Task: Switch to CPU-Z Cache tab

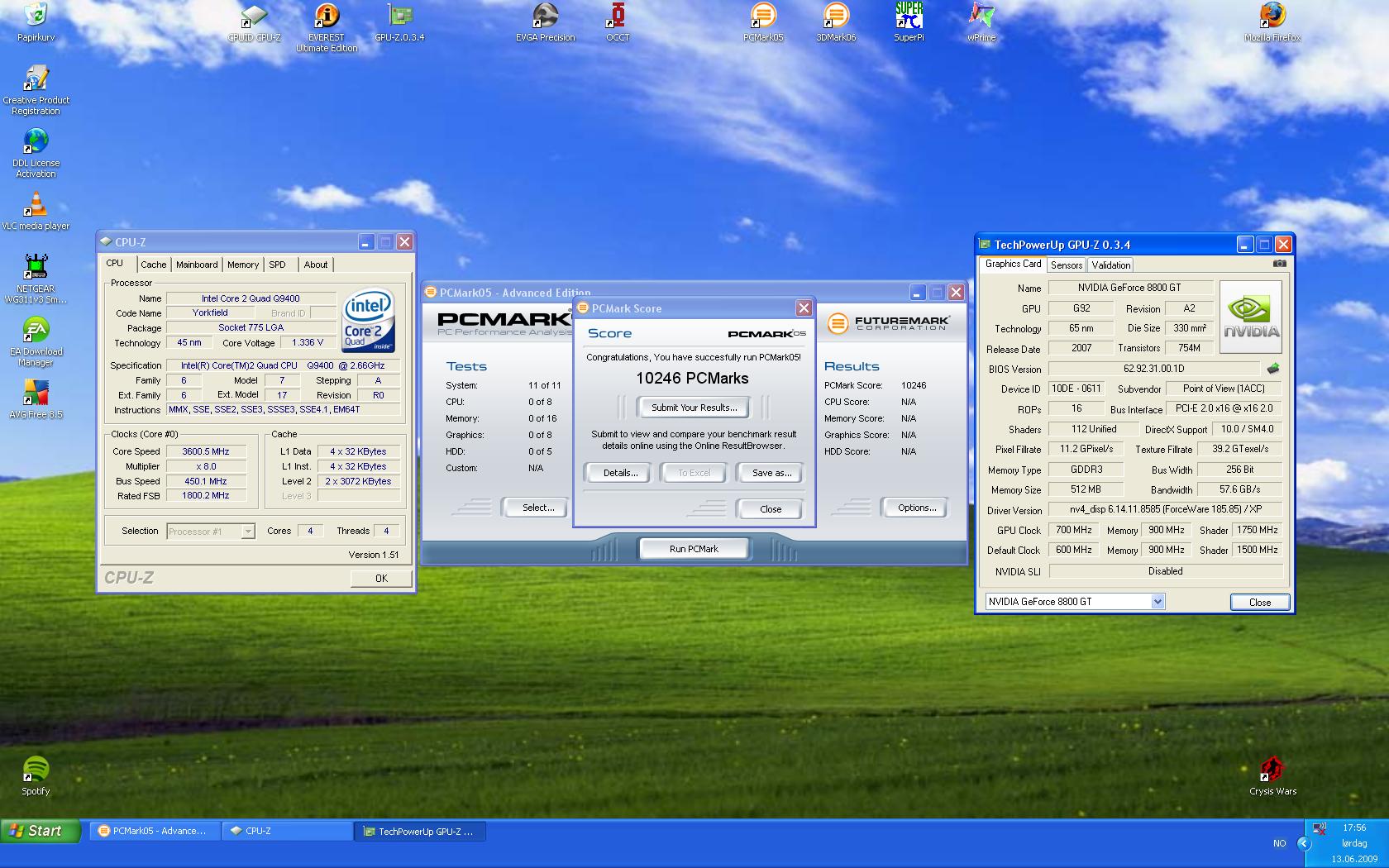Action: pos(153,265)
